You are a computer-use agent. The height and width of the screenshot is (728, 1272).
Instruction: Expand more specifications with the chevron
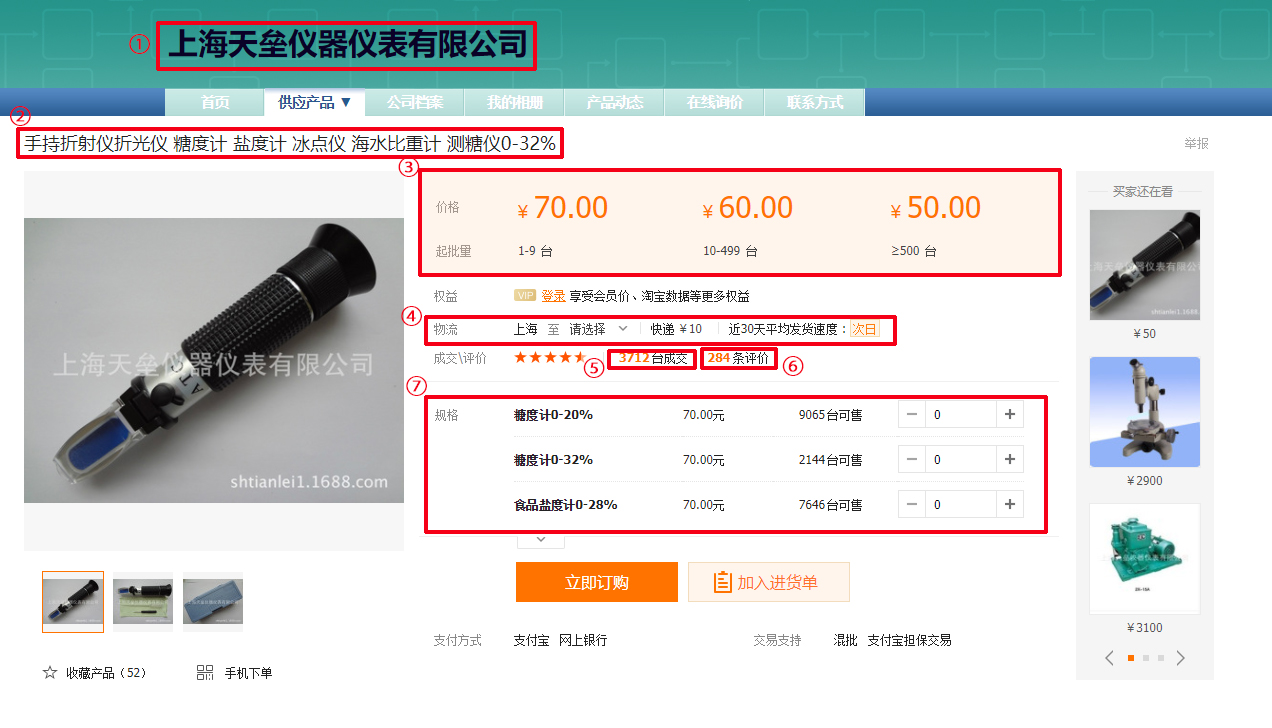[x=541, y=539]
